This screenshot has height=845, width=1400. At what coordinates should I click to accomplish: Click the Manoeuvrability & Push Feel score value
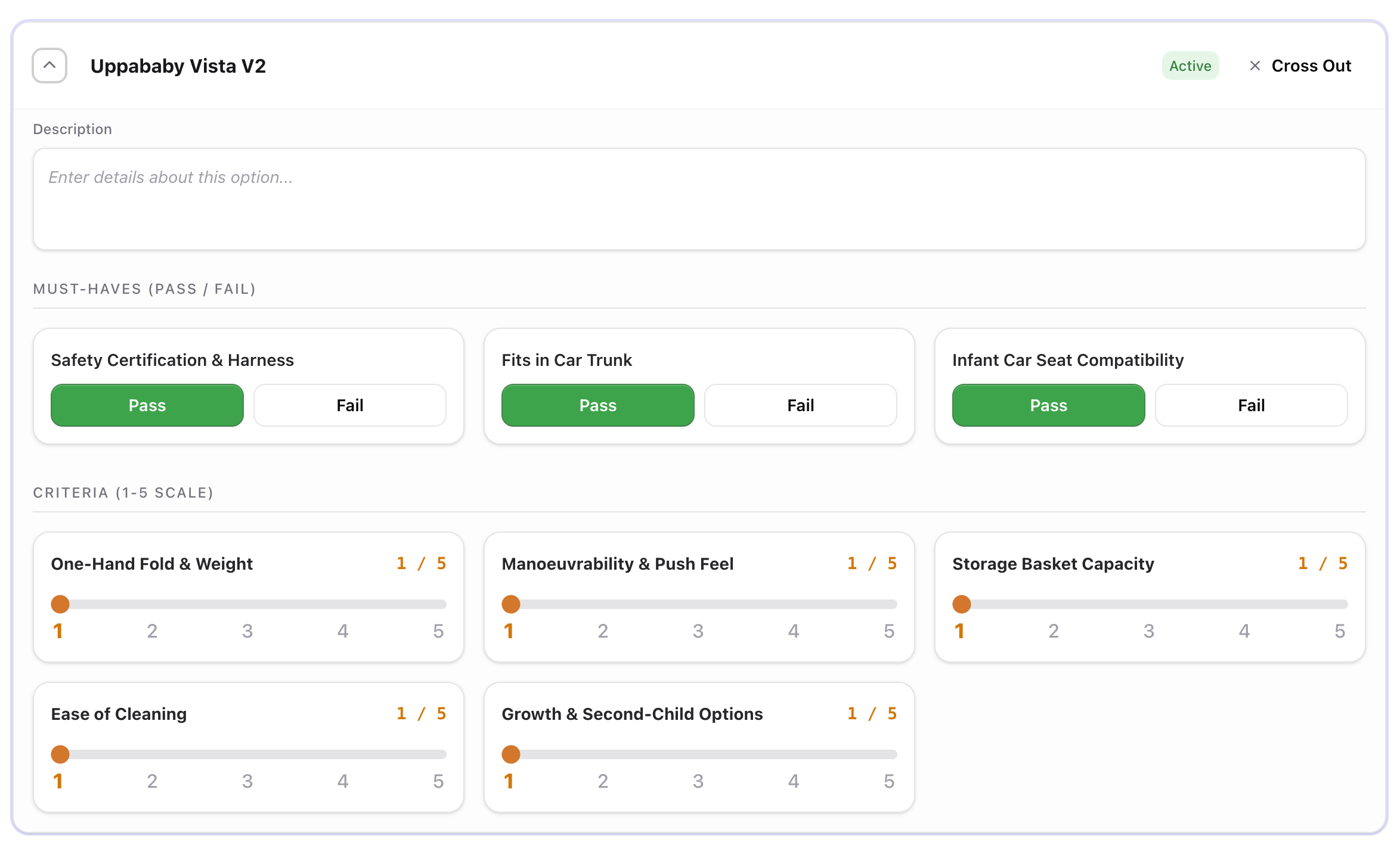[x=872, y=563]
